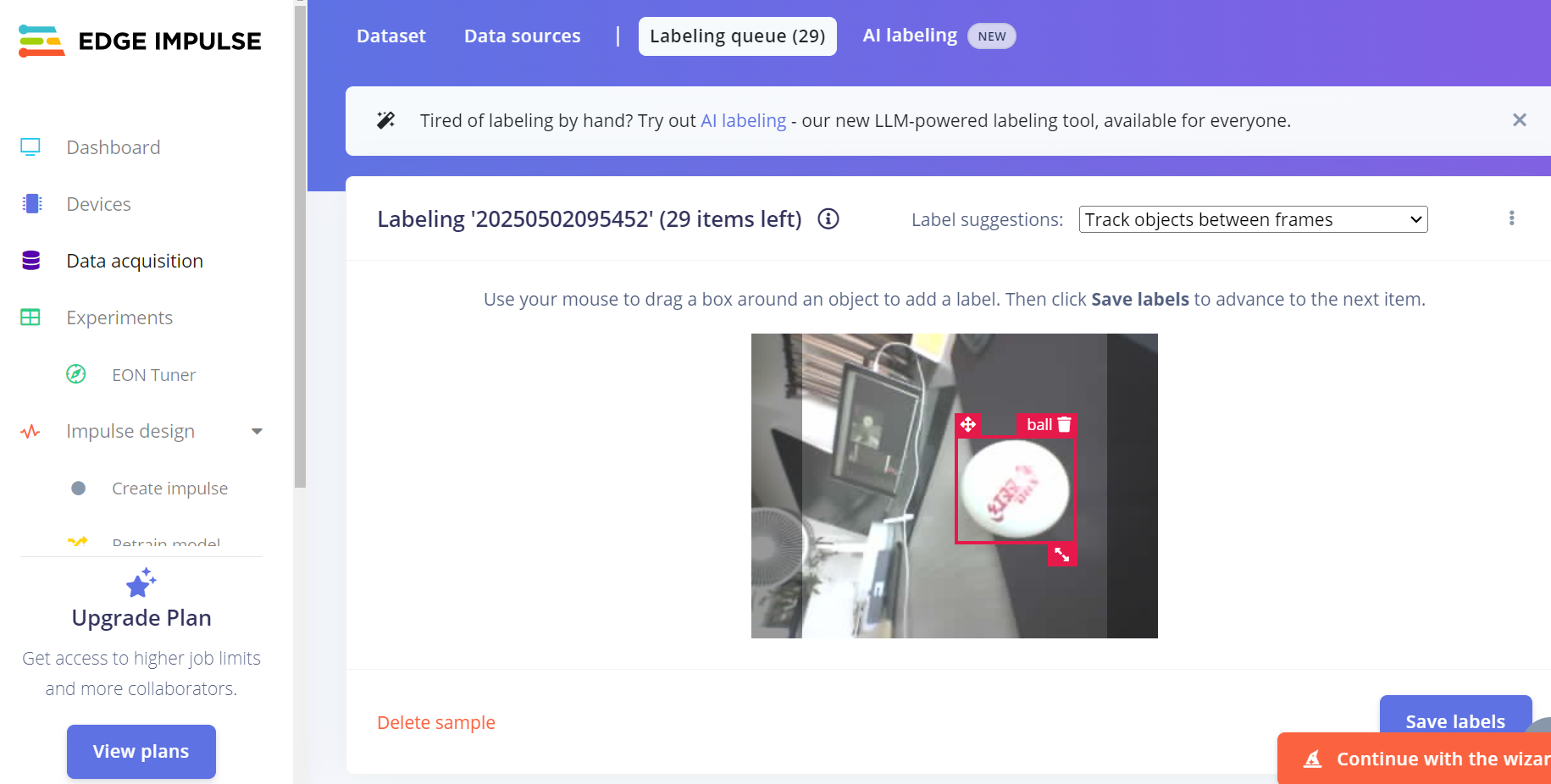
Task: Go to Dashboard in sidebar
Action: [x=114, y=147]
